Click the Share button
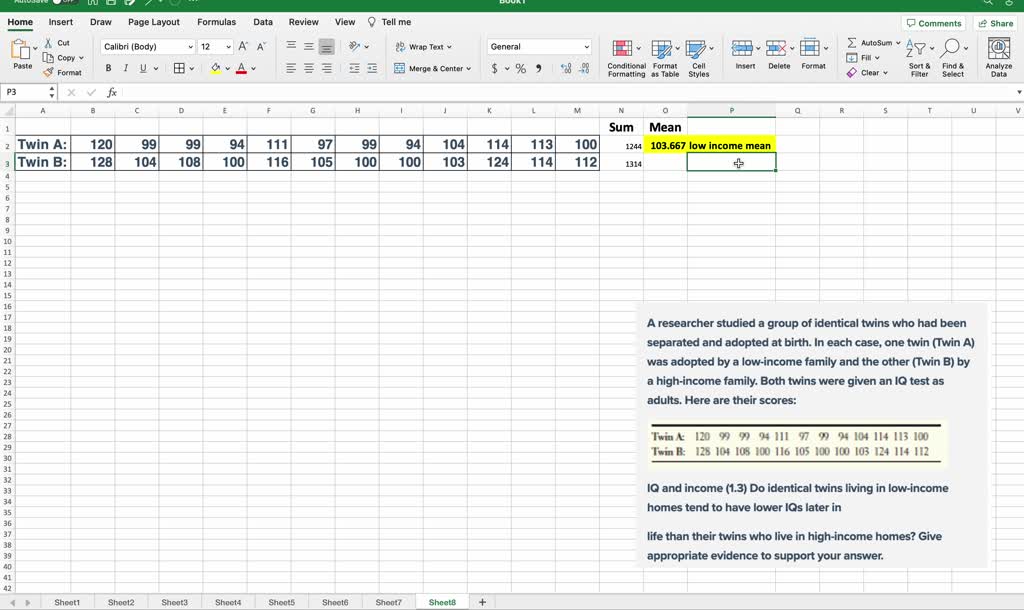 coord(996,23)
